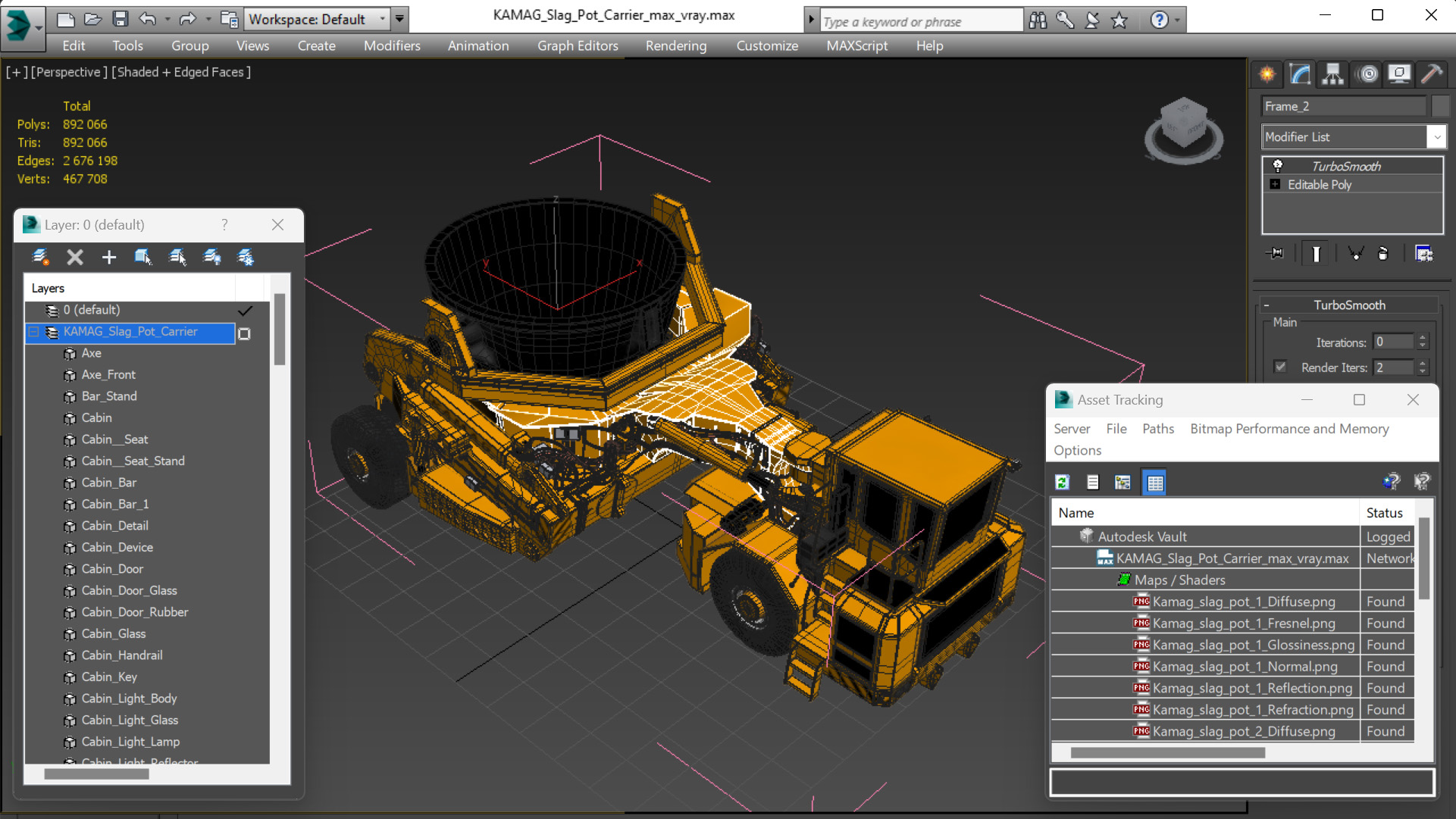Click Freeze/Unfreeze All Layers snowflake icon

tap(246, 258)
